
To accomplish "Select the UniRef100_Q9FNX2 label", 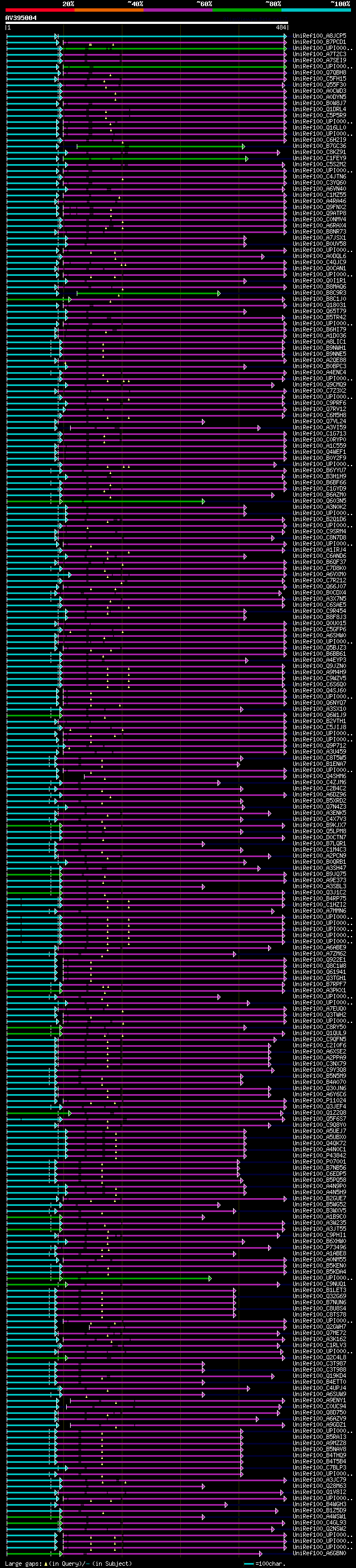I will (x=319, y=207).
